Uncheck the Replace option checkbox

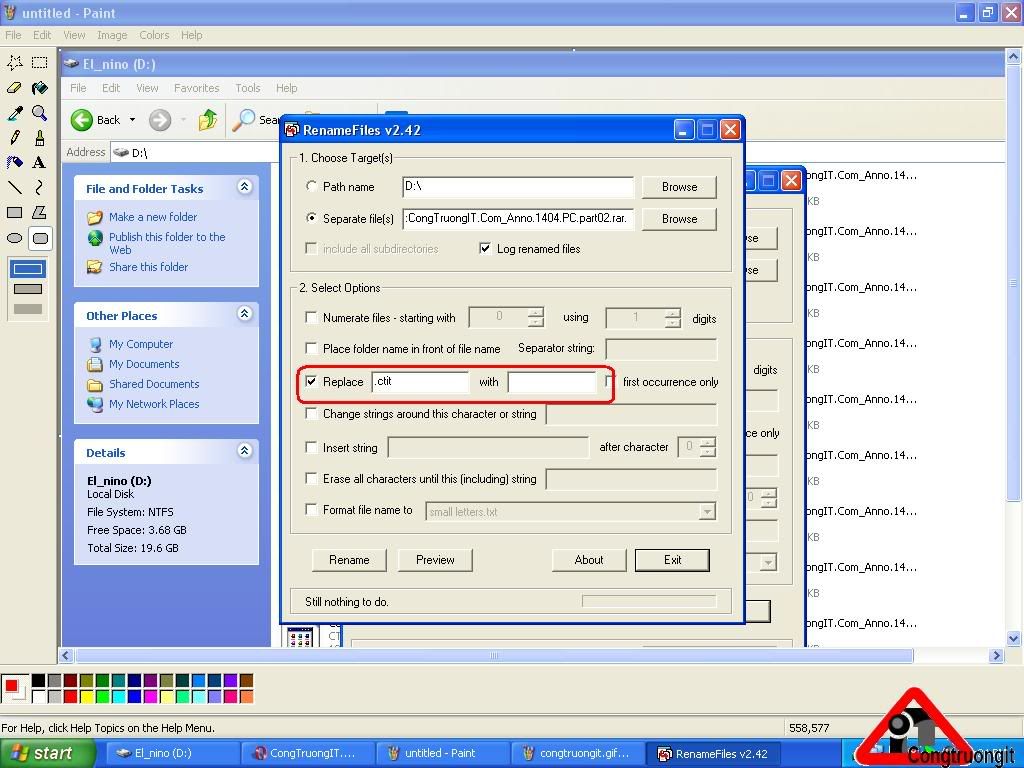(x=311, y=381)
